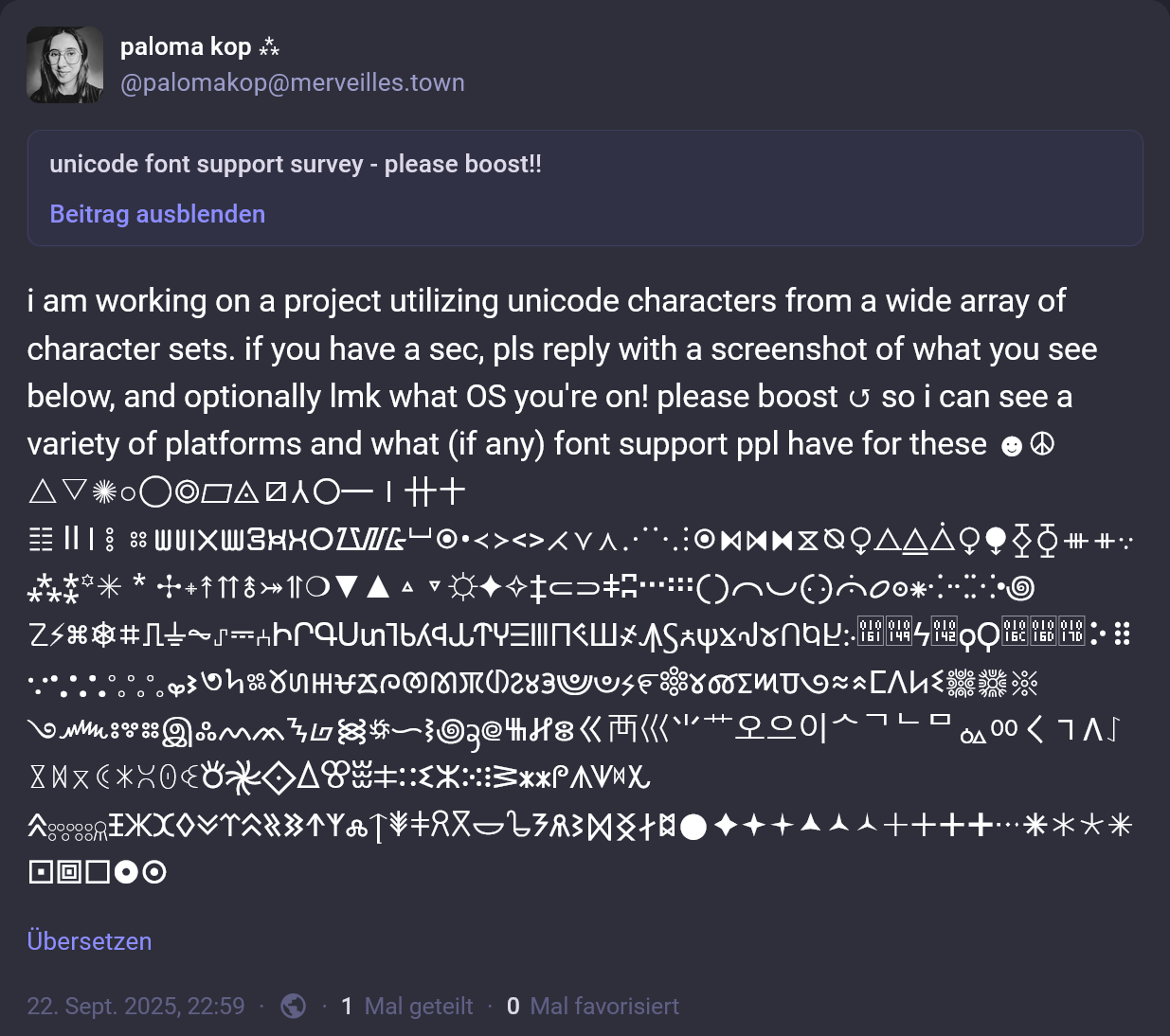The image size is (1170, 1036).
Task: Click the peace symbol in the post
Action: click(1042, 444)
